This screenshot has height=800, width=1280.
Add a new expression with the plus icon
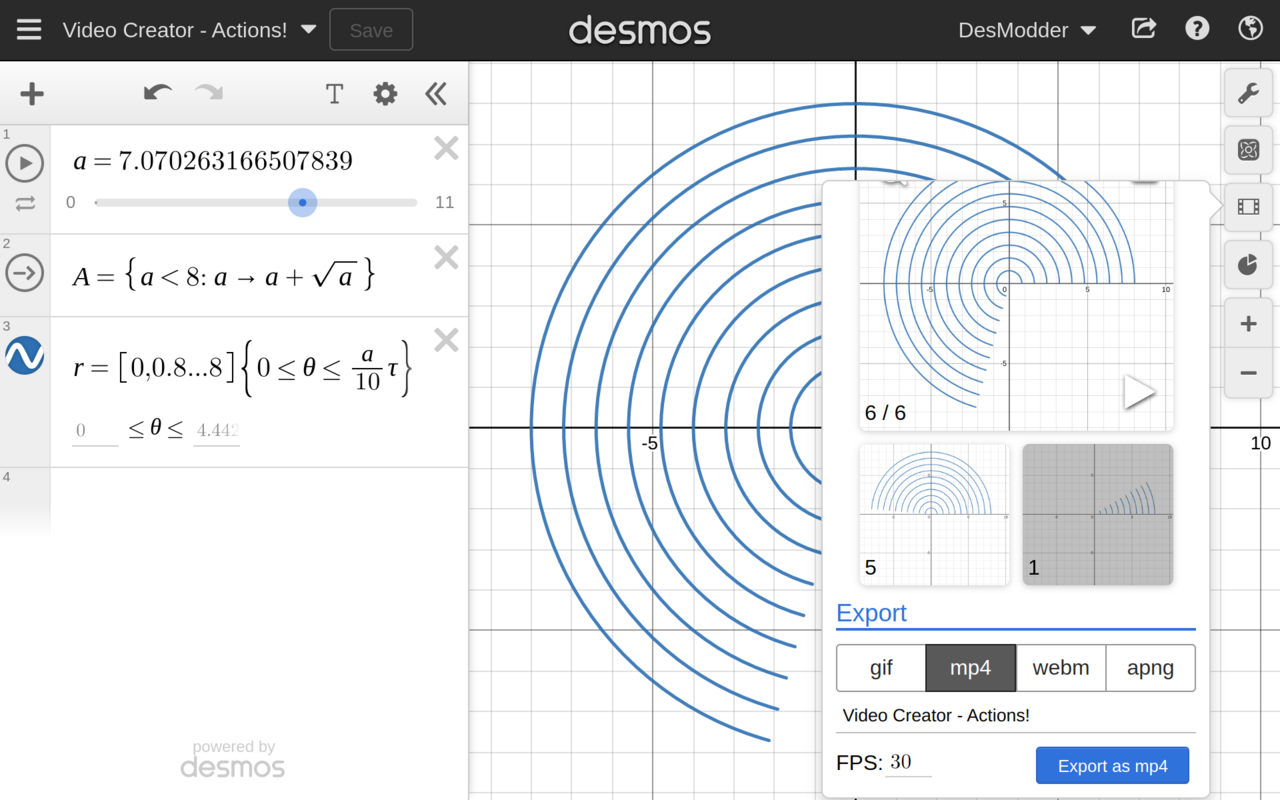pyautogui.click(x=31, y=93)
